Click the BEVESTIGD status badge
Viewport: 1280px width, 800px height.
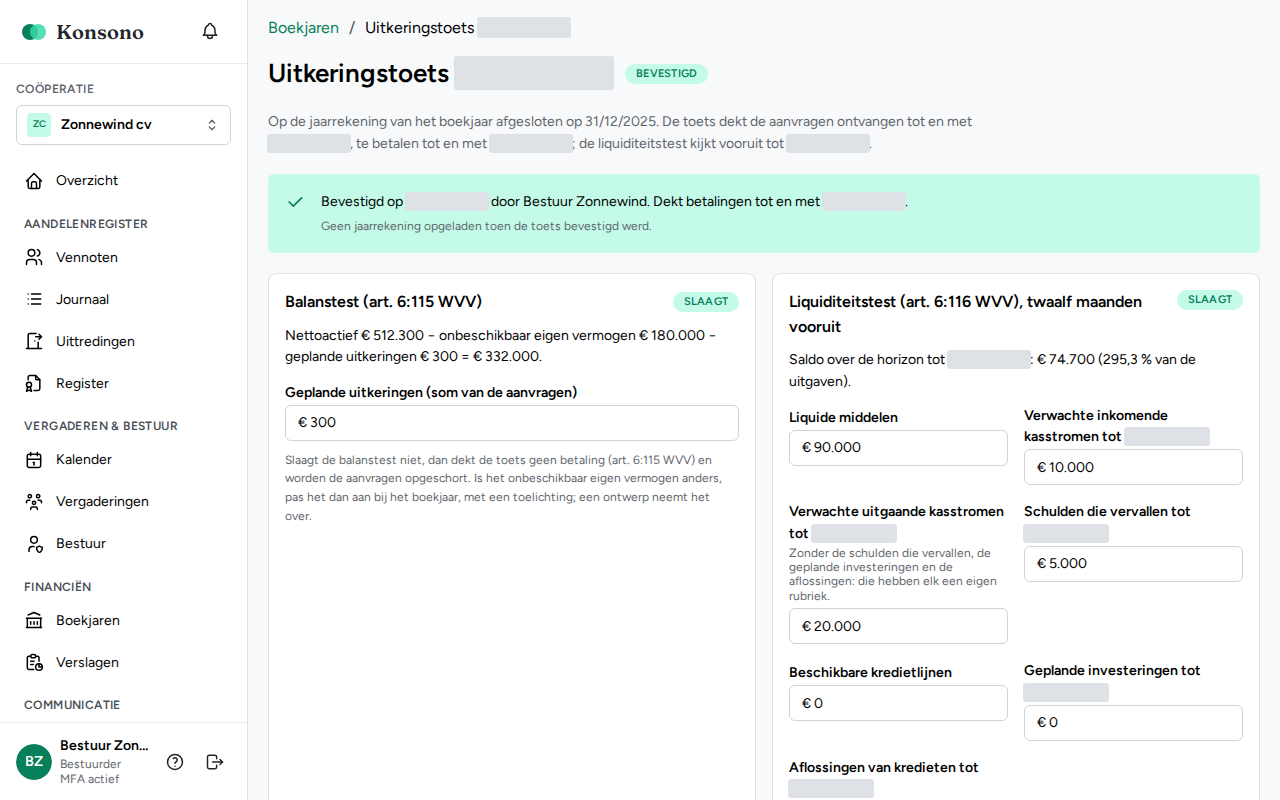(x=666, y=74)
